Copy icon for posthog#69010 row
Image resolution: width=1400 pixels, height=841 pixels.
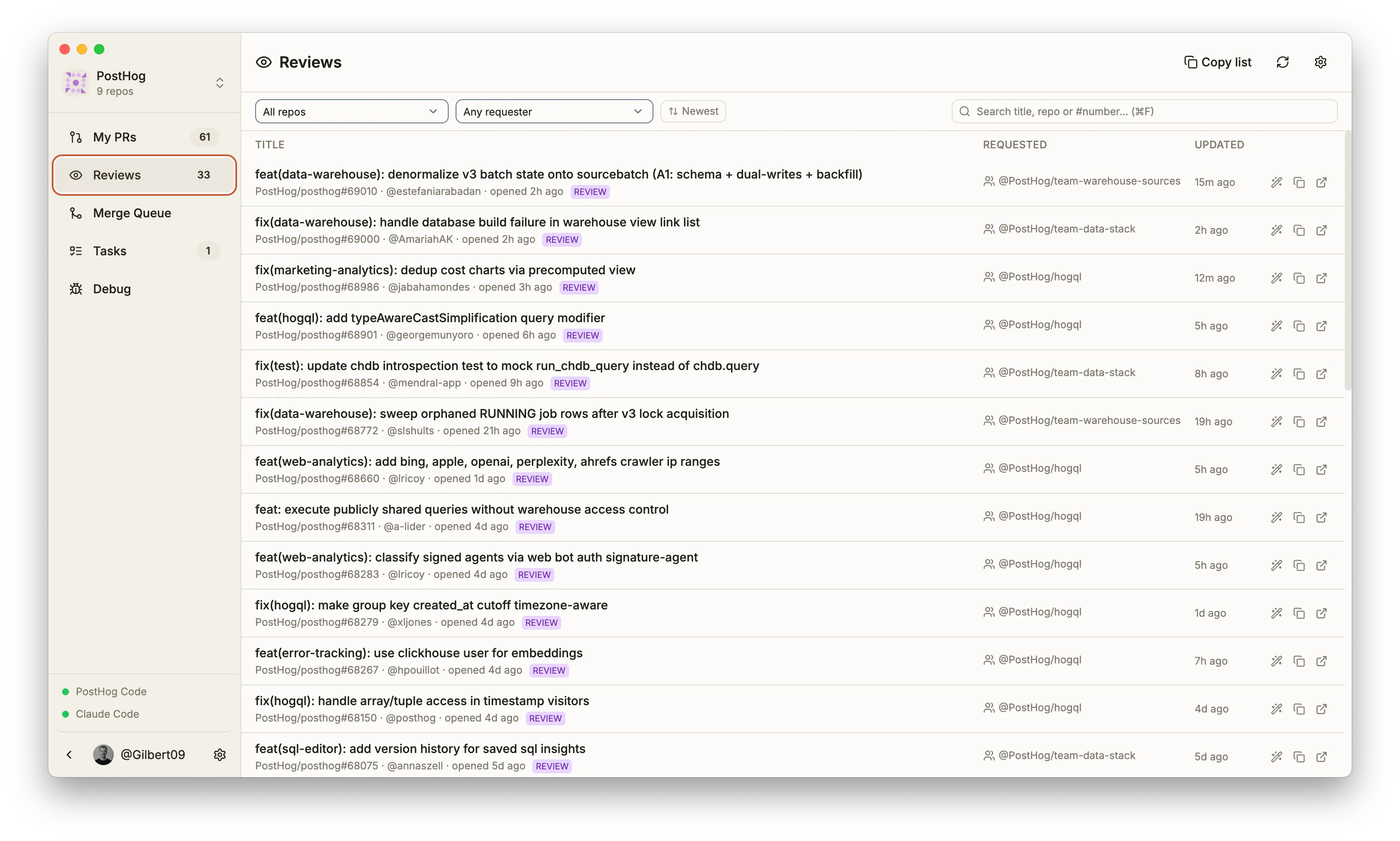pyautogui.click(x=1299, y=182)
